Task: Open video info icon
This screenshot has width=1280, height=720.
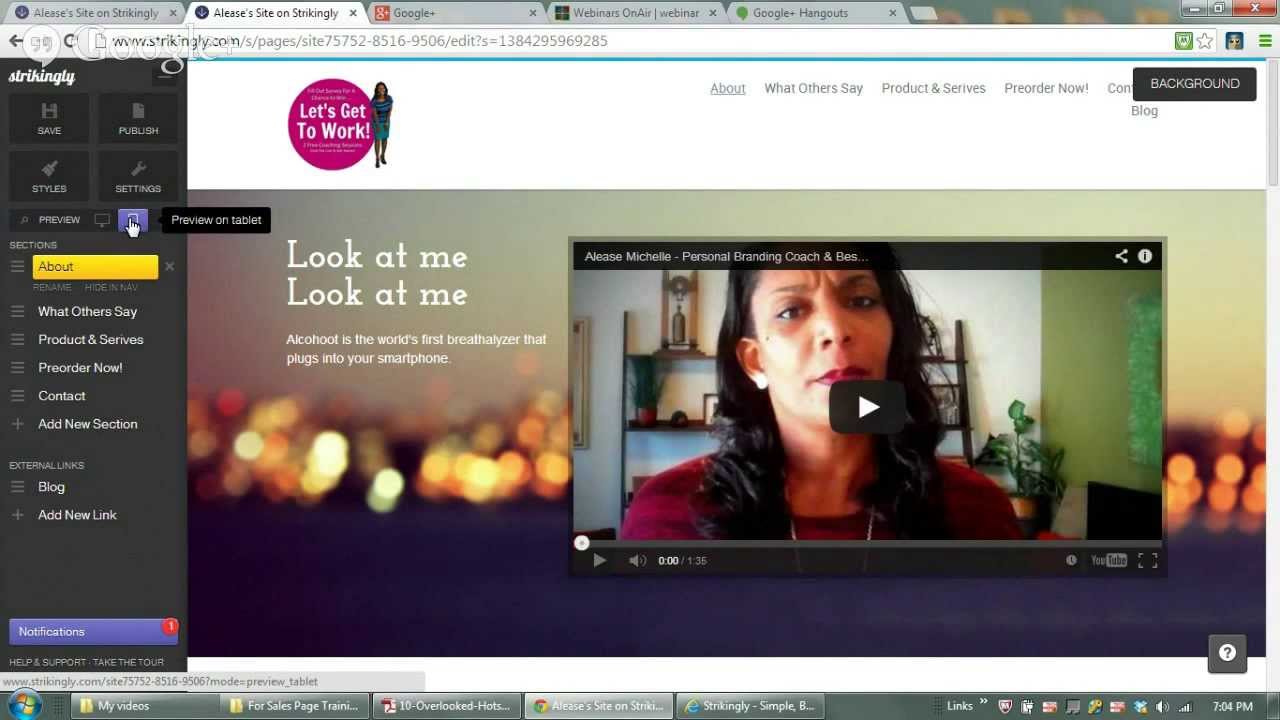Action: pos(1145,256)
